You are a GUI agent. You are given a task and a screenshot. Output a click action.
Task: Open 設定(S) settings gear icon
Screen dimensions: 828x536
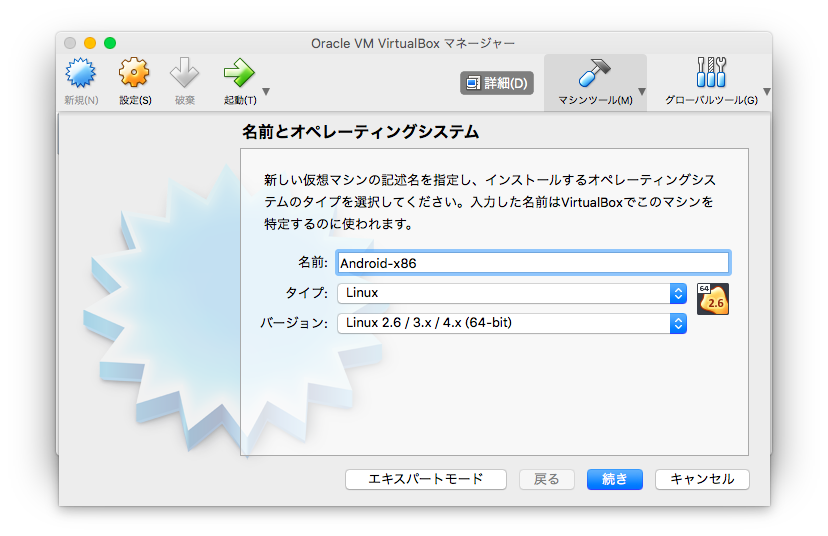click(134, 72)
